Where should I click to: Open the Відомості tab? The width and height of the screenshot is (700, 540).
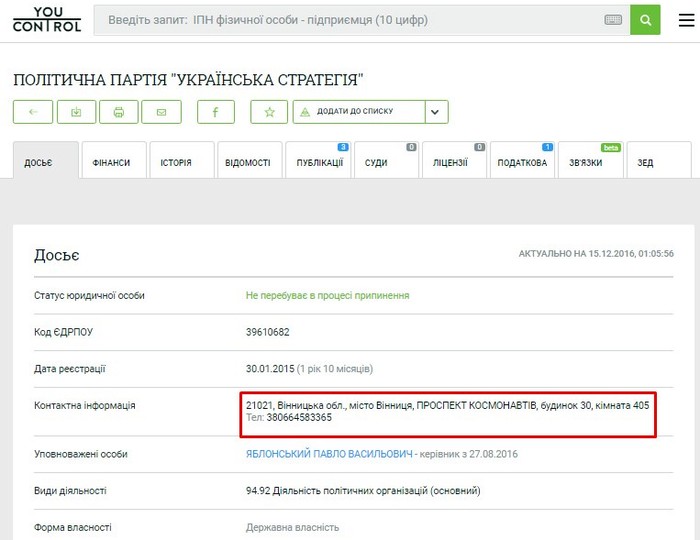[250, 160]
